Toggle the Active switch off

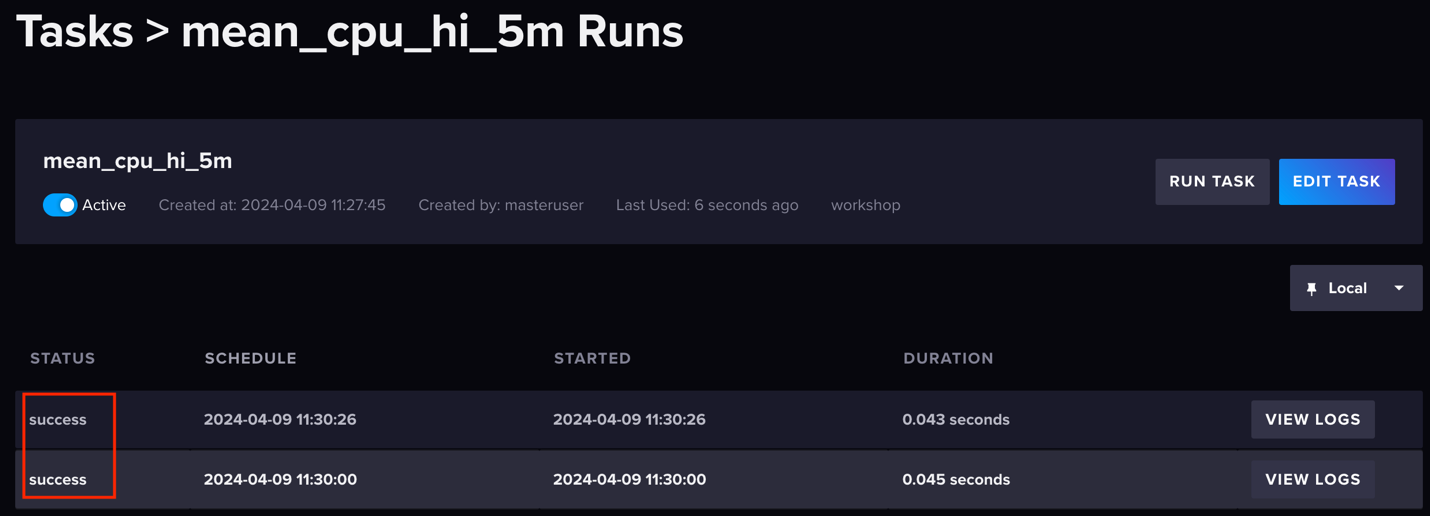click(x=60, y=205)
